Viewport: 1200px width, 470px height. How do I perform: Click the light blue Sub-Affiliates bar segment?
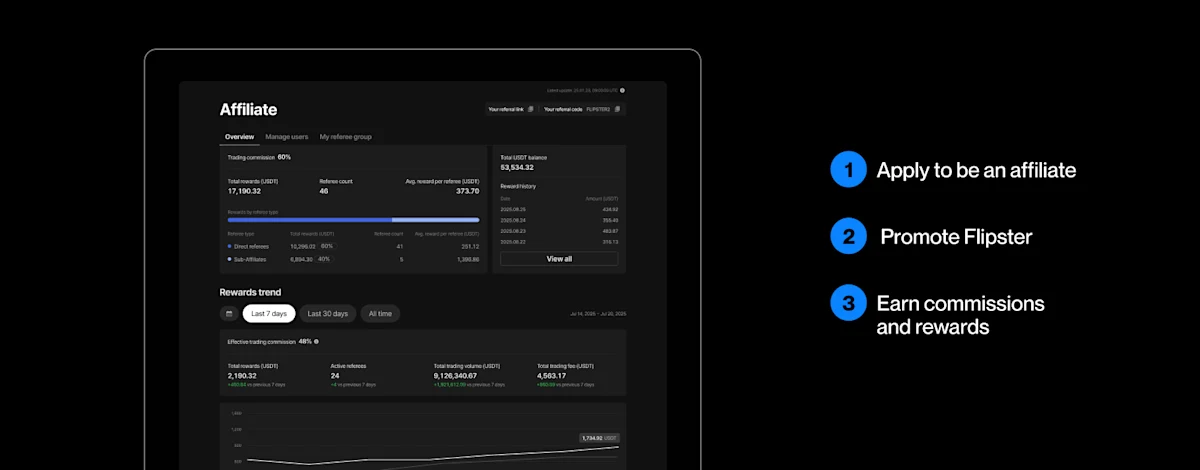tap(435, 220)
